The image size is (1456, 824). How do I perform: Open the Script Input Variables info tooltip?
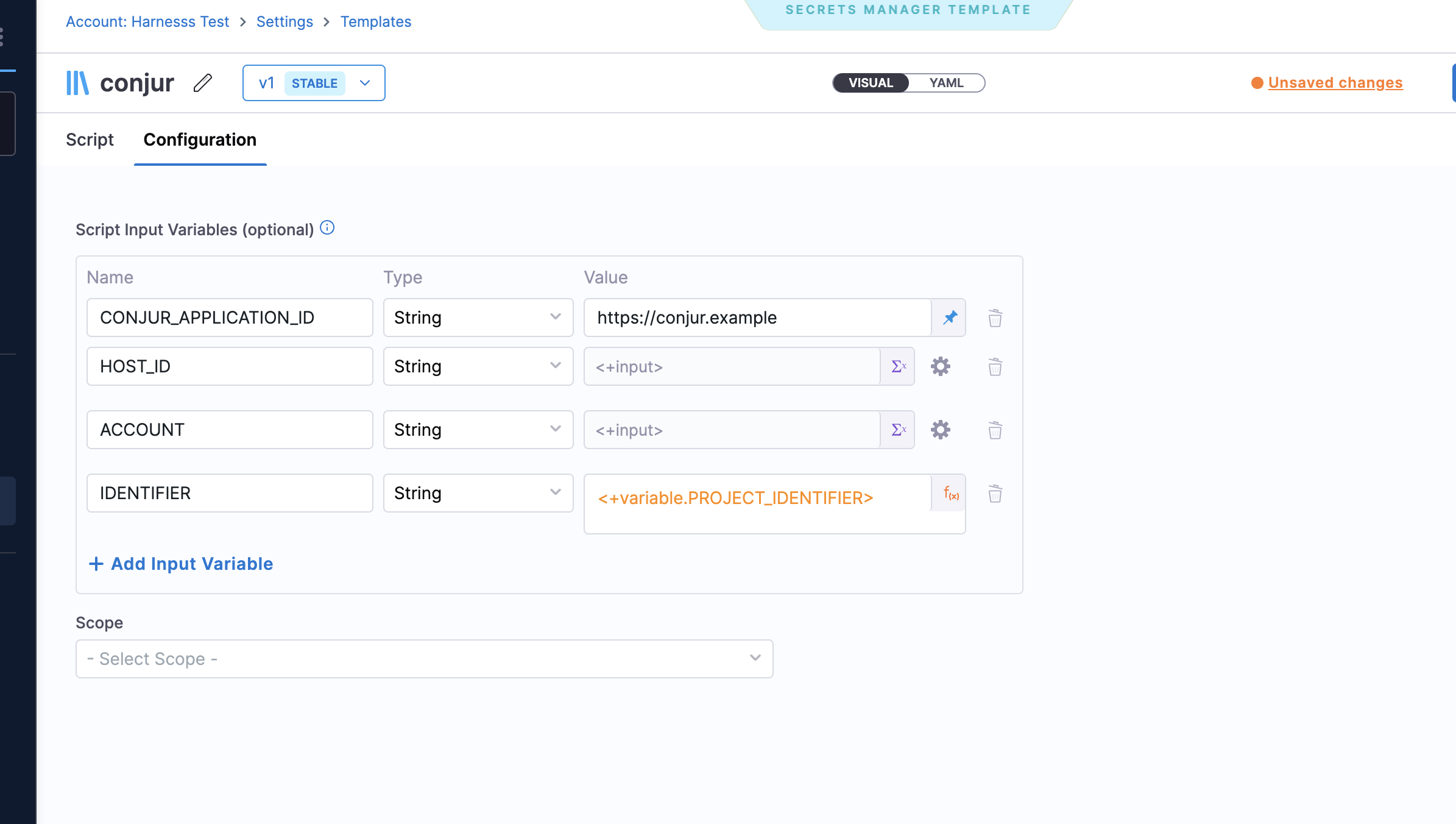coord(327,228)
